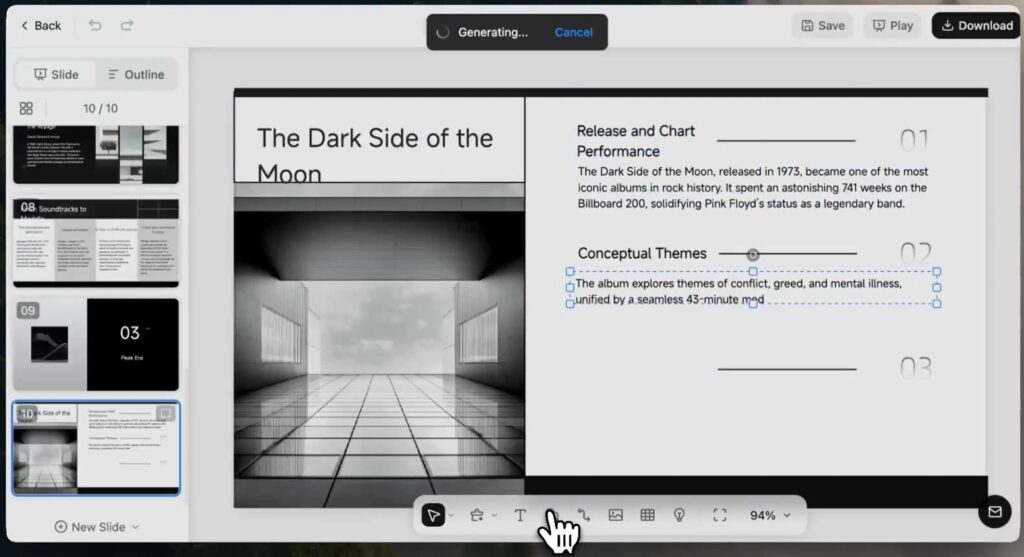This screenshot has height=557, width=1024.
Task: Click the Conceptual Themes heading
Action: pyautogui.click(x=642, y=253)
